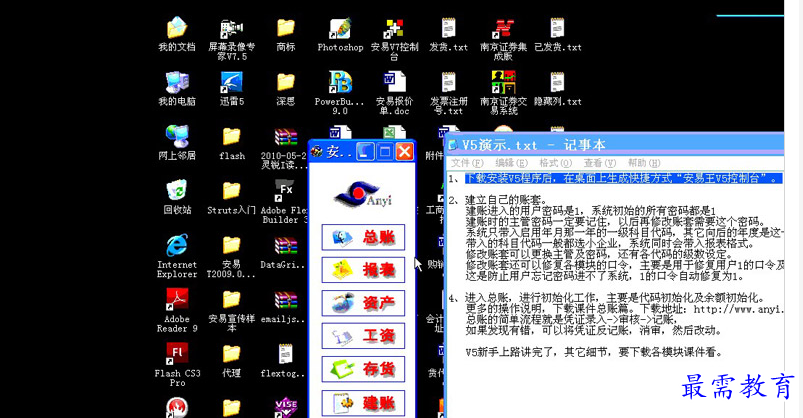Click line 'V5新手上路讲完了' in Notepad
The image size is (803, 418).
point(594,352)
